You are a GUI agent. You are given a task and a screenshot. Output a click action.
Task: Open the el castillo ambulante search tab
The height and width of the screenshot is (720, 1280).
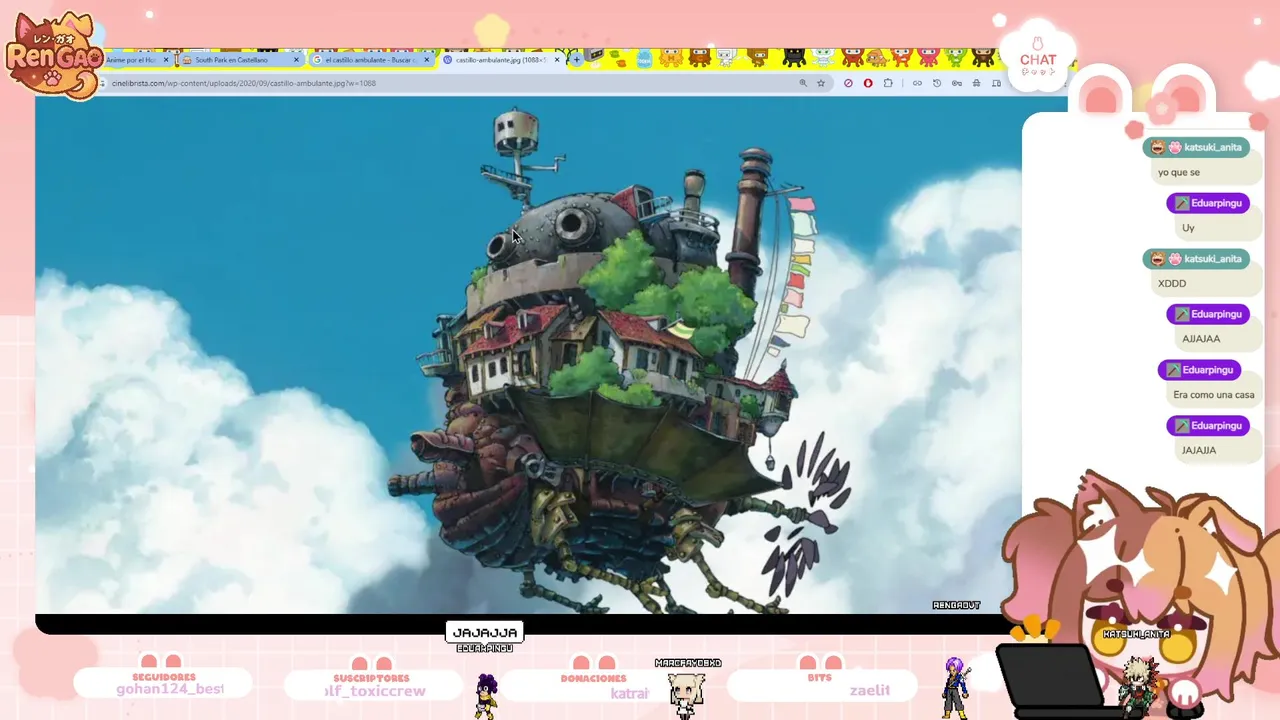[369, 60]
